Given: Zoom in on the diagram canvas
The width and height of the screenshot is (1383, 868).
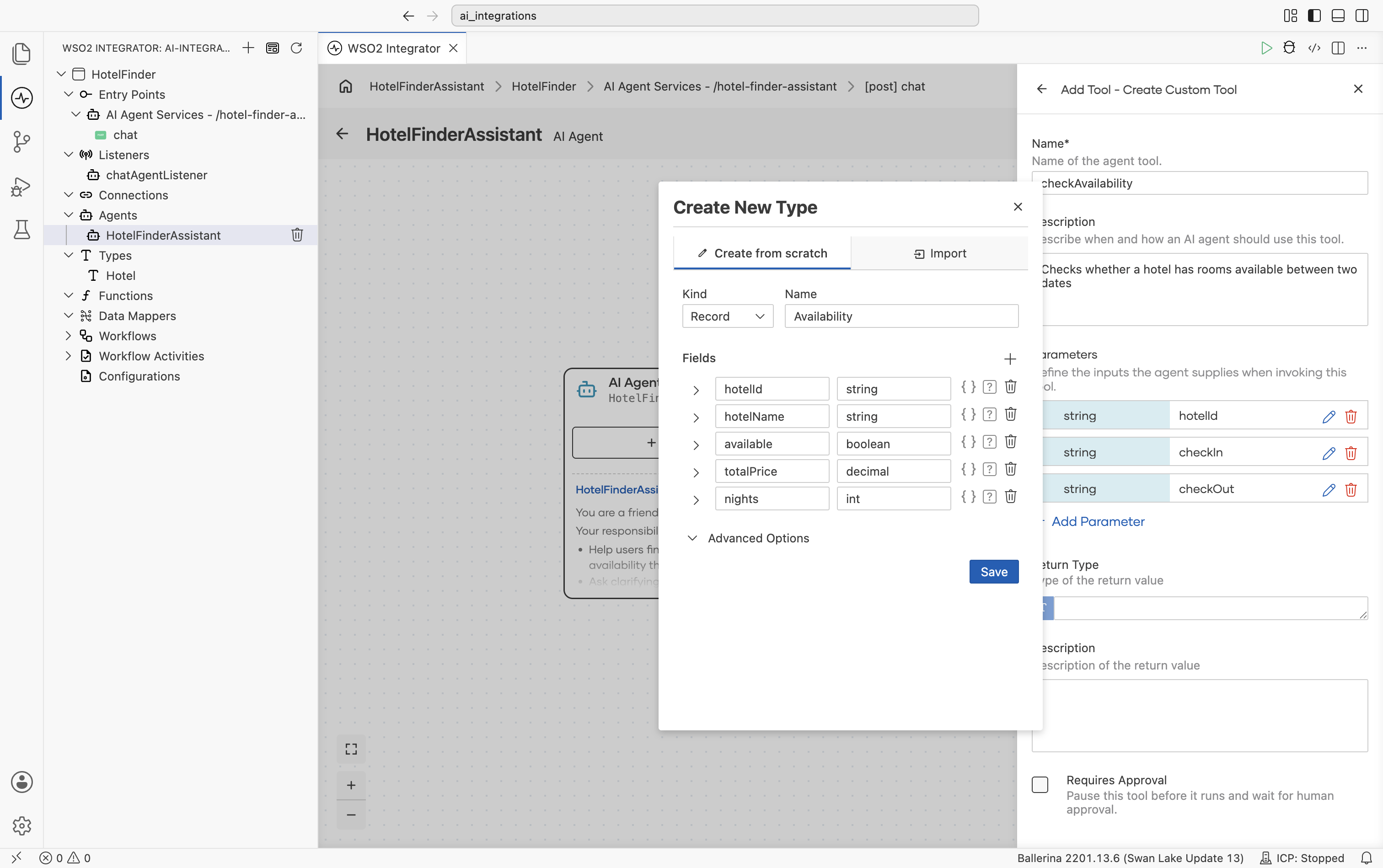Looking at the screenshot, I should pyautogui.click(x=351, y=785).
